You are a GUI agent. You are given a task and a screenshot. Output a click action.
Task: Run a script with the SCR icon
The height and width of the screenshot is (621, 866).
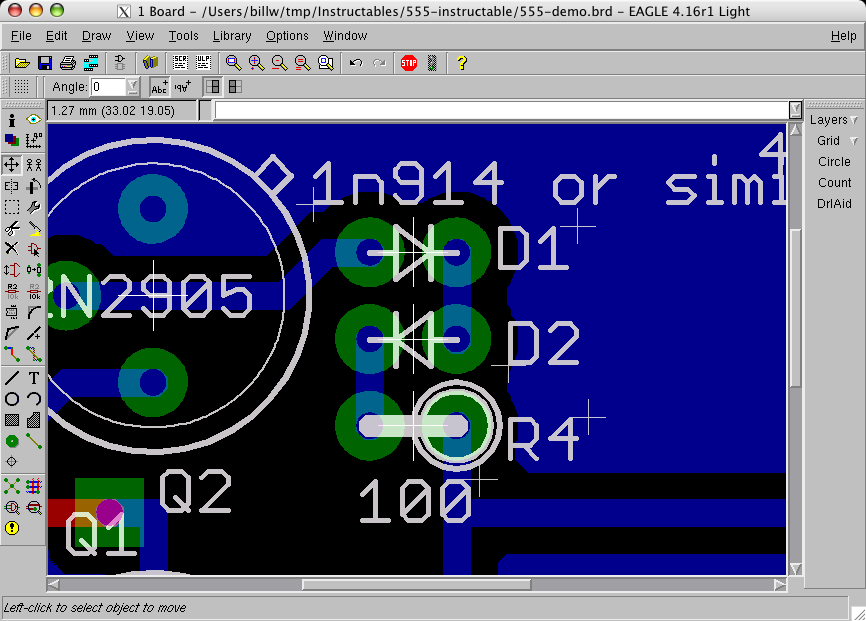[180, 63]
